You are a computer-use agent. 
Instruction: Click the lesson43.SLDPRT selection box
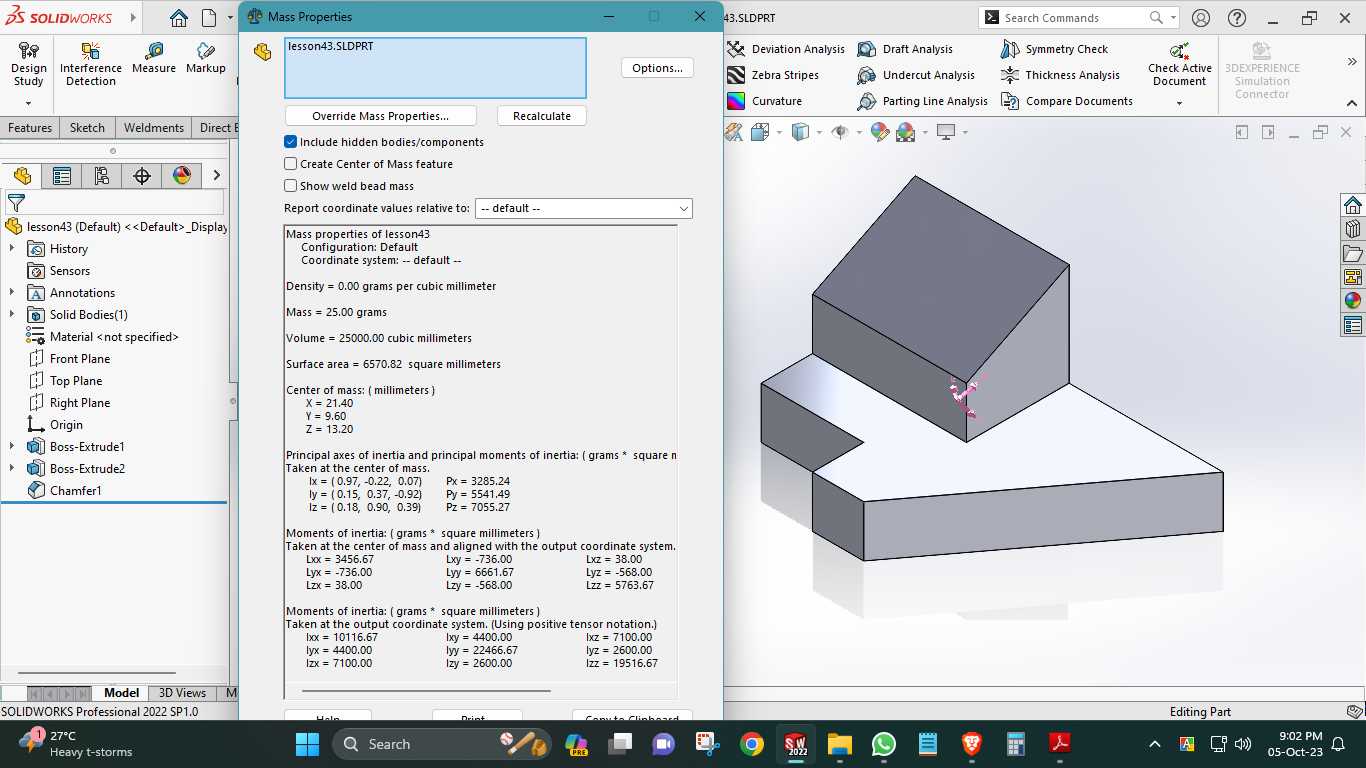[x=435, y=68]
